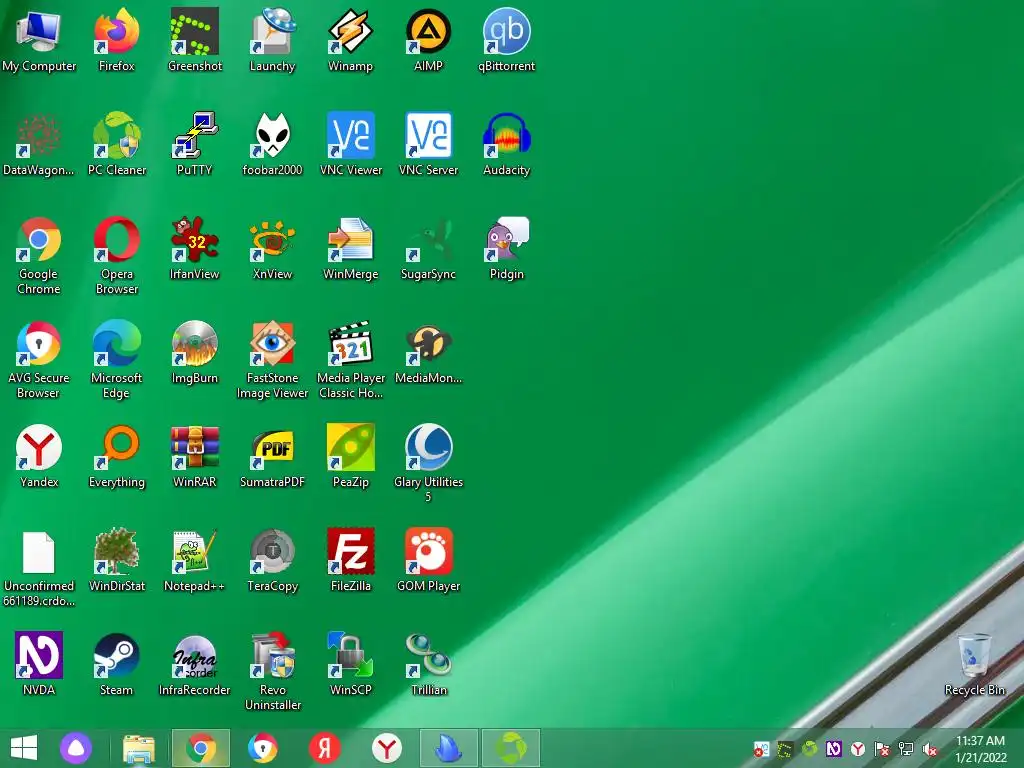Select the Recycle Bin on the desktop
The image size is (1024, 768).
[974, 664]
